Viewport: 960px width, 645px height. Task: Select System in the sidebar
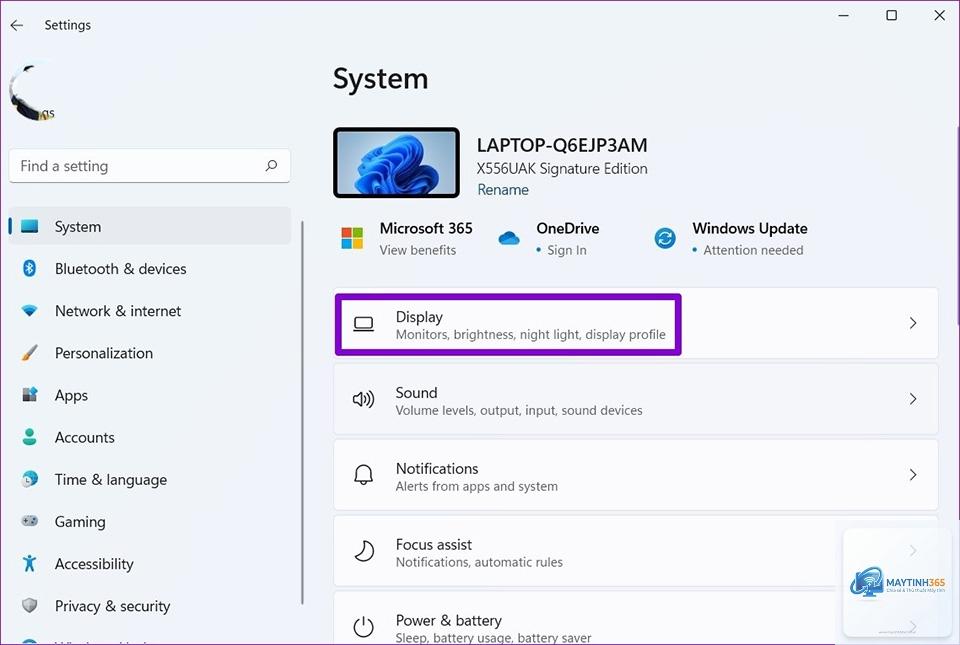pyautogui.click(x=150, y=226)
